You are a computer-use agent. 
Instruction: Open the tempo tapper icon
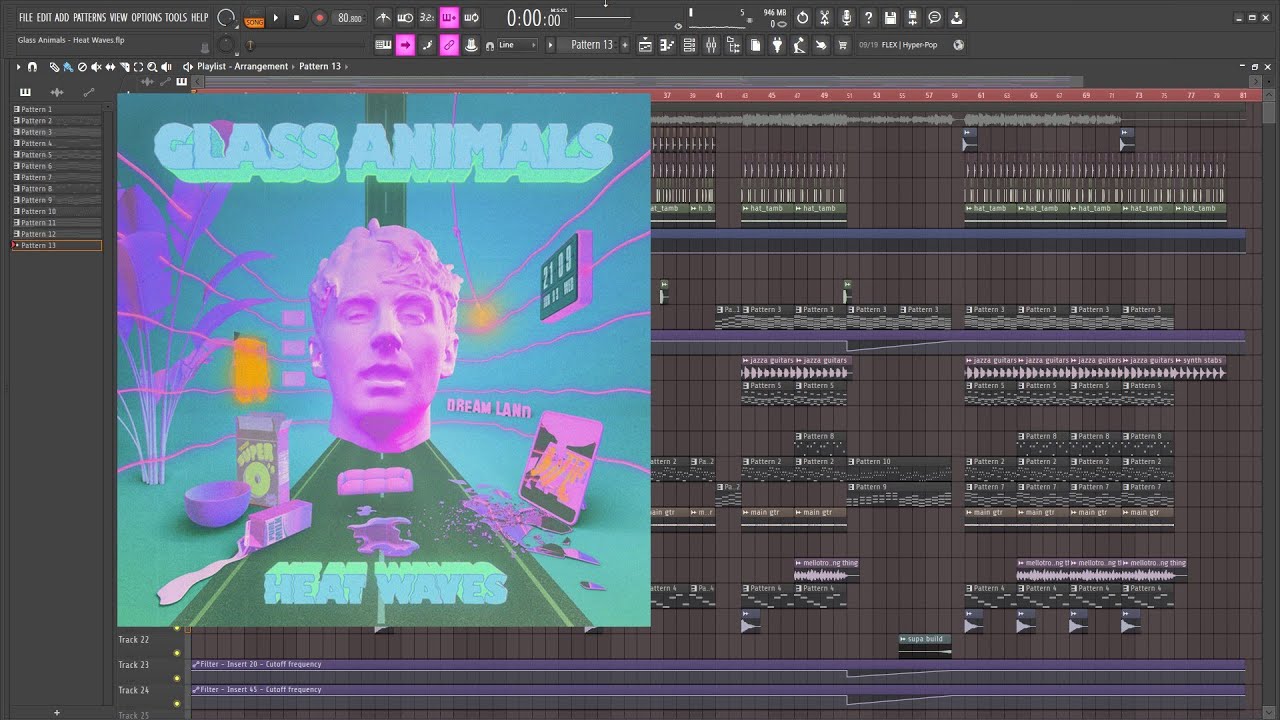pyautogui.click(x=799, y=45)
